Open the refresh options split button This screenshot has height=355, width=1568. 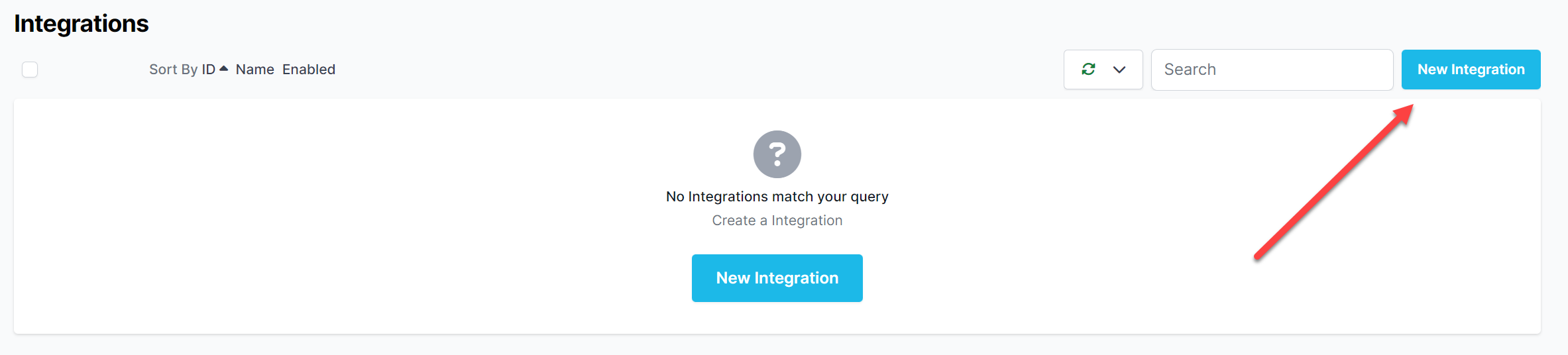click(1103, 70)
